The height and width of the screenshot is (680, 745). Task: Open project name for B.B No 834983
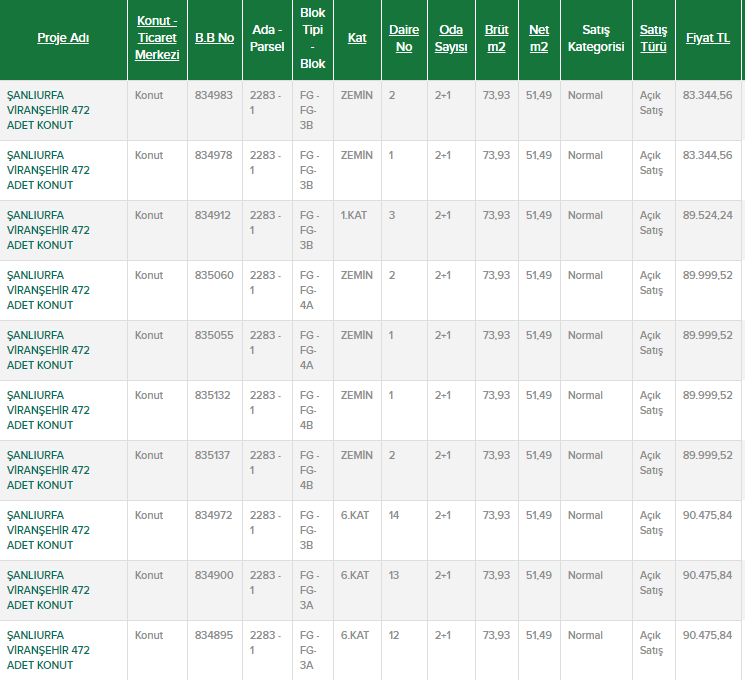click(x=48, y=110)
